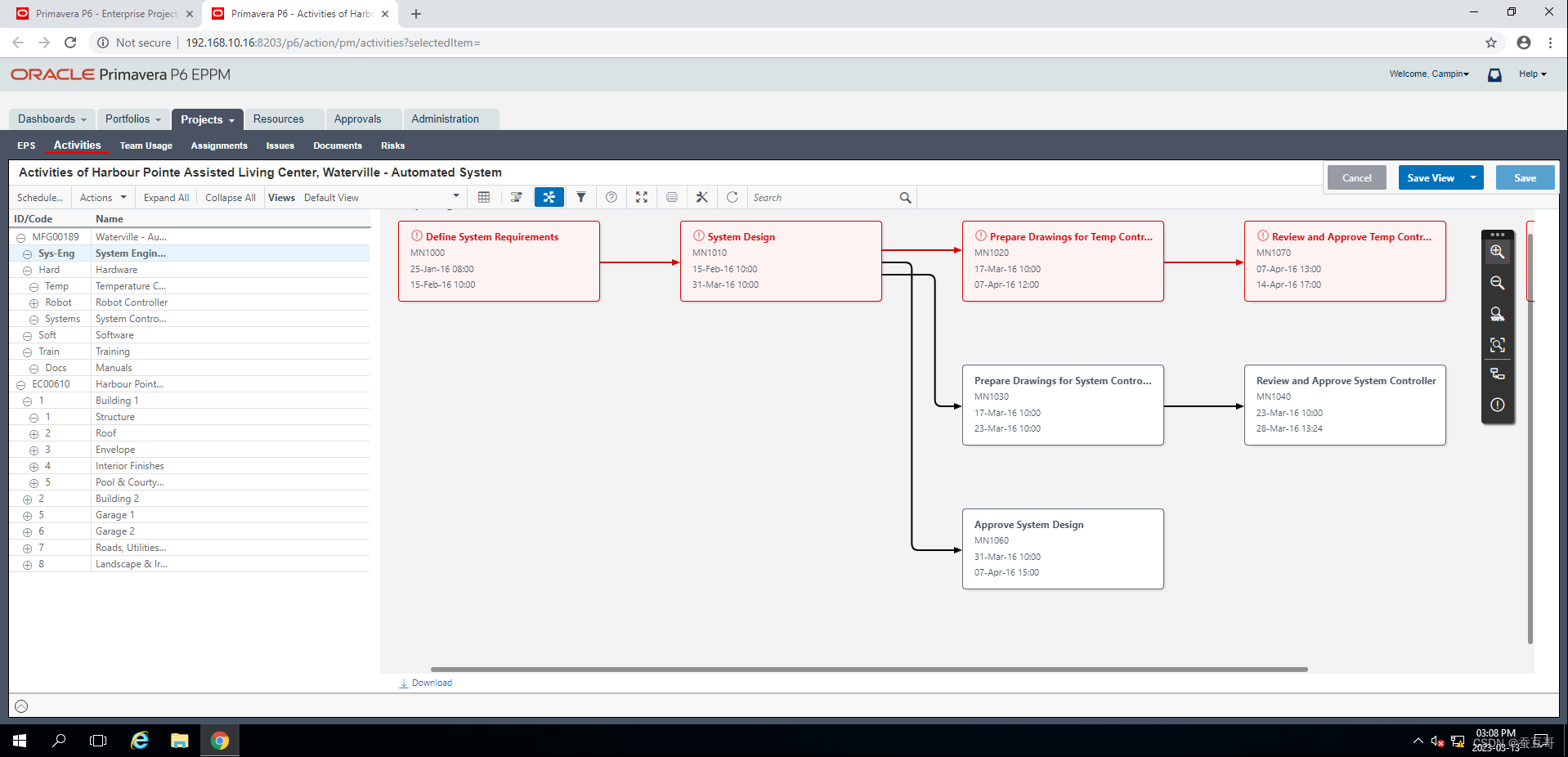Open Internet Explorer from the taskbar
The image size is (1568, 757).
pyautogui.click(x=140, y=741)
